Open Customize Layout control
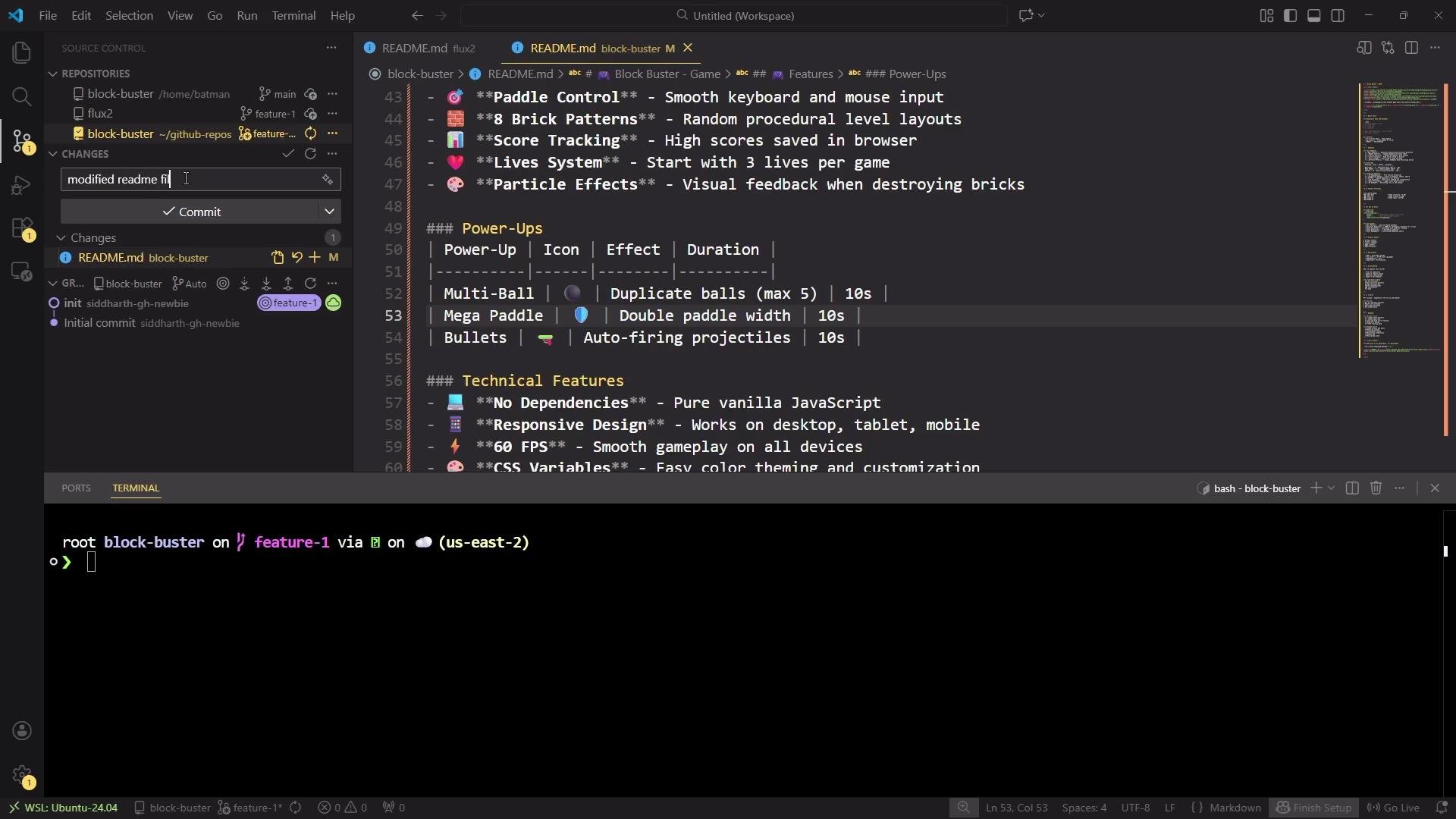This screenshot has height=819, width=1456. 1266,15
